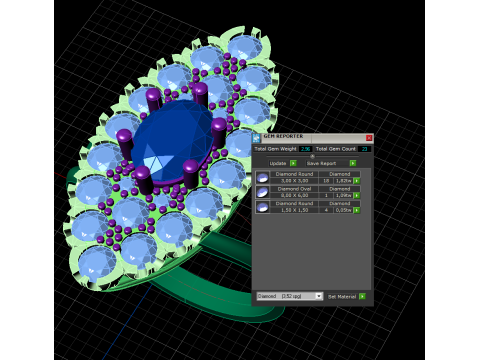
Task: Click the Update button label
Action: pyautogui.click(x=278, y=163)
